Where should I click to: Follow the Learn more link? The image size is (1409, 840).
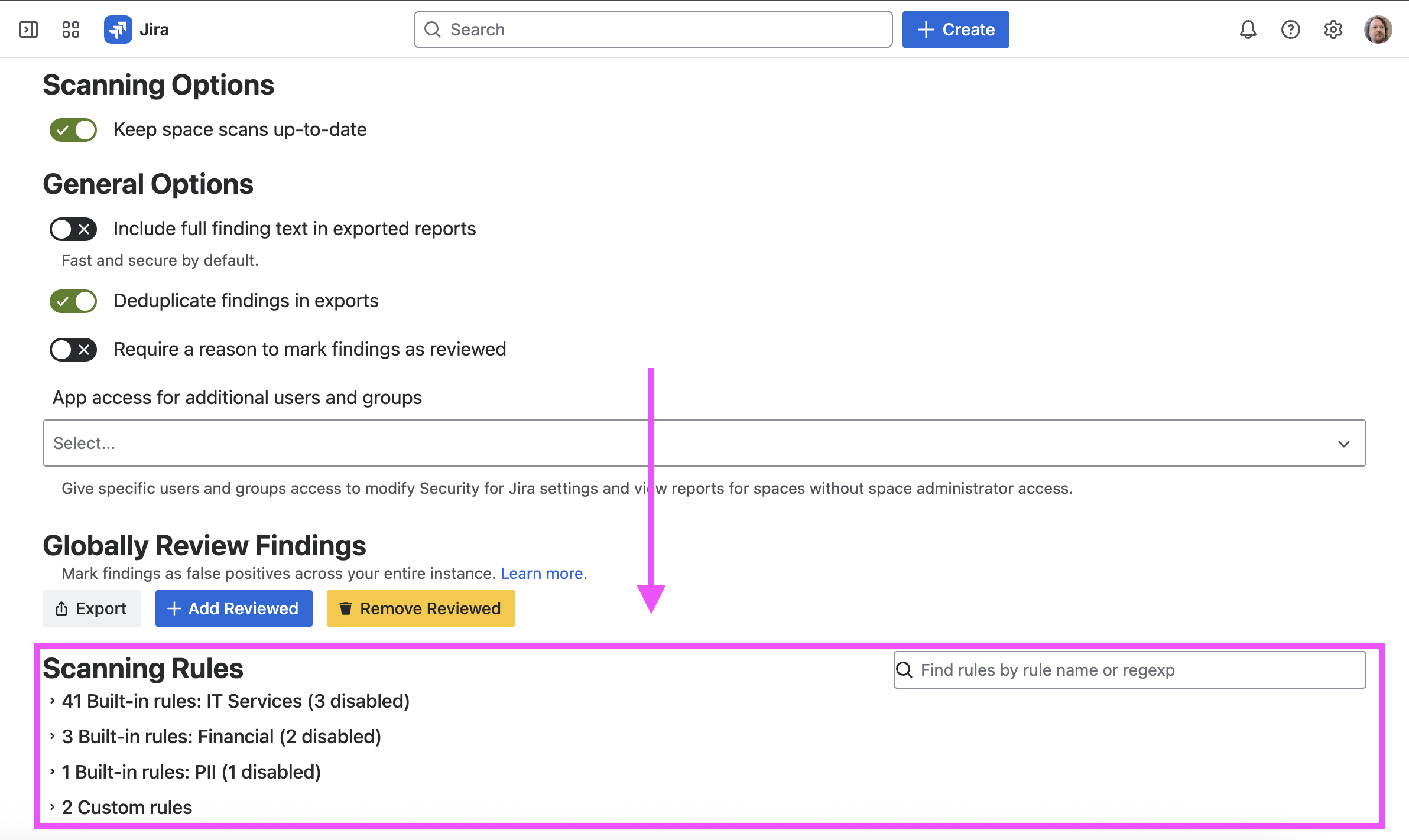tap(544, 574)
